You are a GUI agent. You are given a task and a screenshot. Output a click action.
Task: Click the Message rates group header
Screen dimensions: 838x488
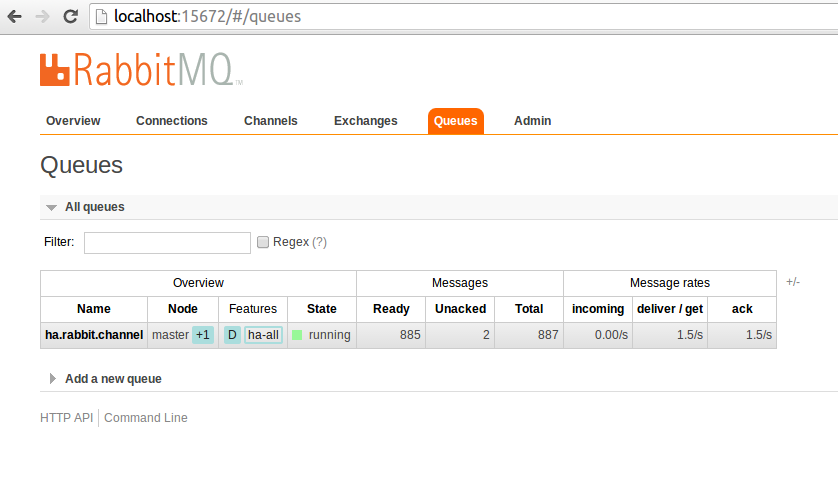670,283
